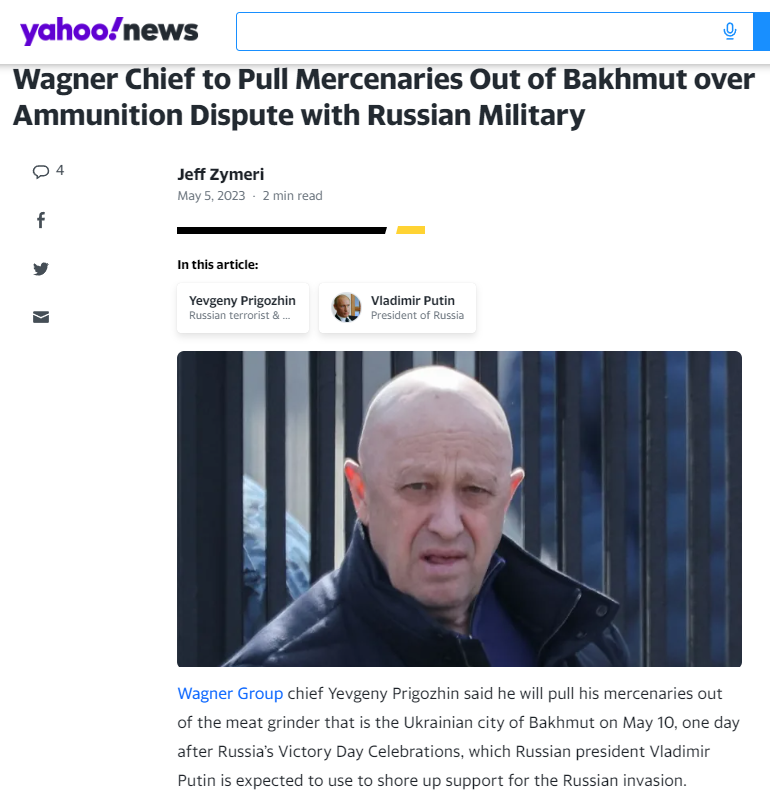
Task: Follow the Wagner Group hyperlink
Action: (230, 694)
